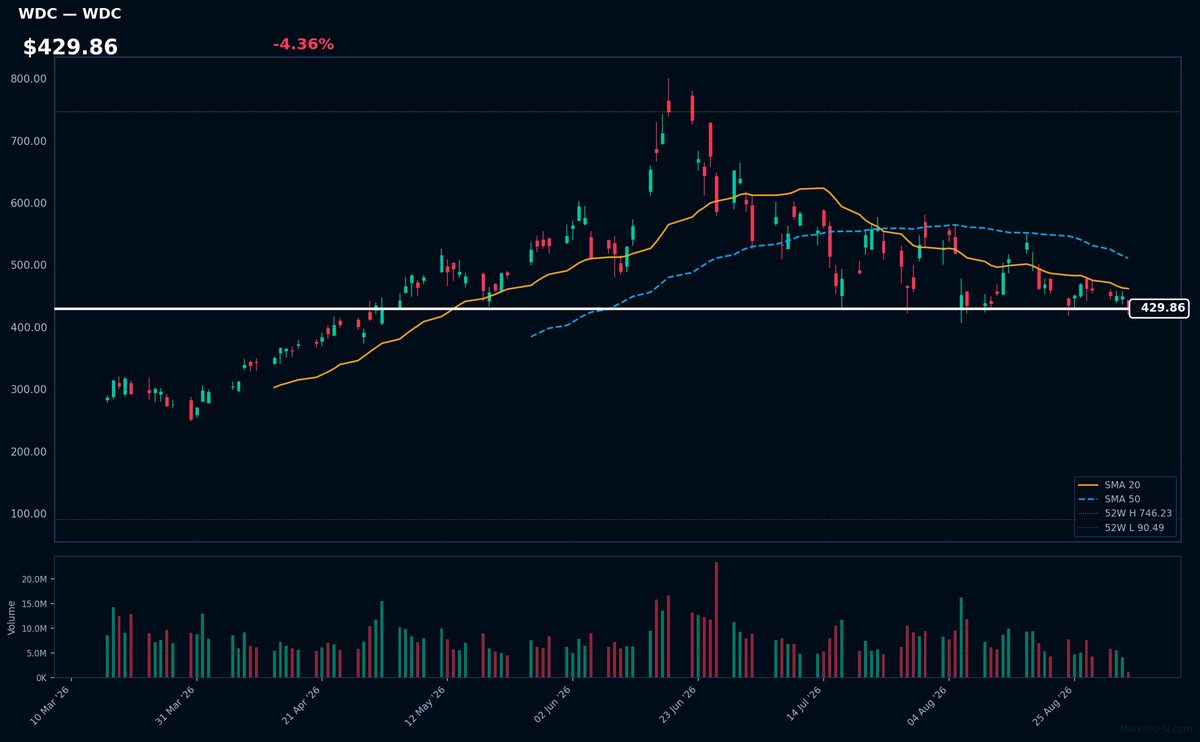Click the 12 May '26 date label
The height and width of the screenshot is (742, 1200).
coord(426,705)
